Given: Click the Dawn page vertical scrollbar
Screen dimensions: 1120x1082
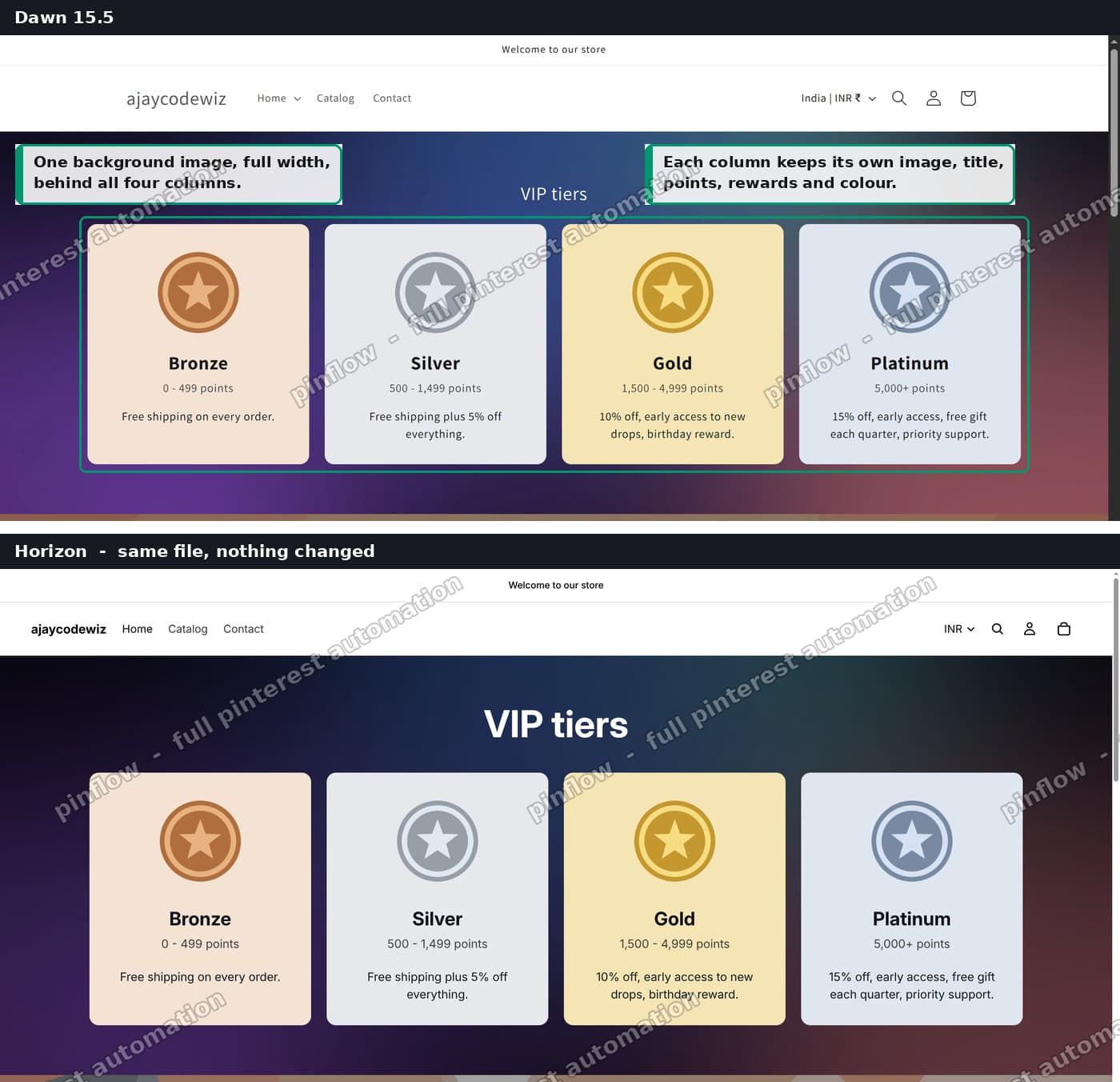Looking at the screenshot, I should coord(1114,279).
